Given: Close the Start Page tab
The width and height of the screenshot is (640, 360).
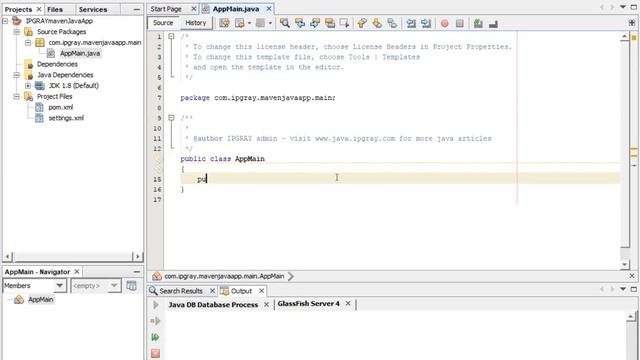Looking at the screenshot, I should [194, 9].
